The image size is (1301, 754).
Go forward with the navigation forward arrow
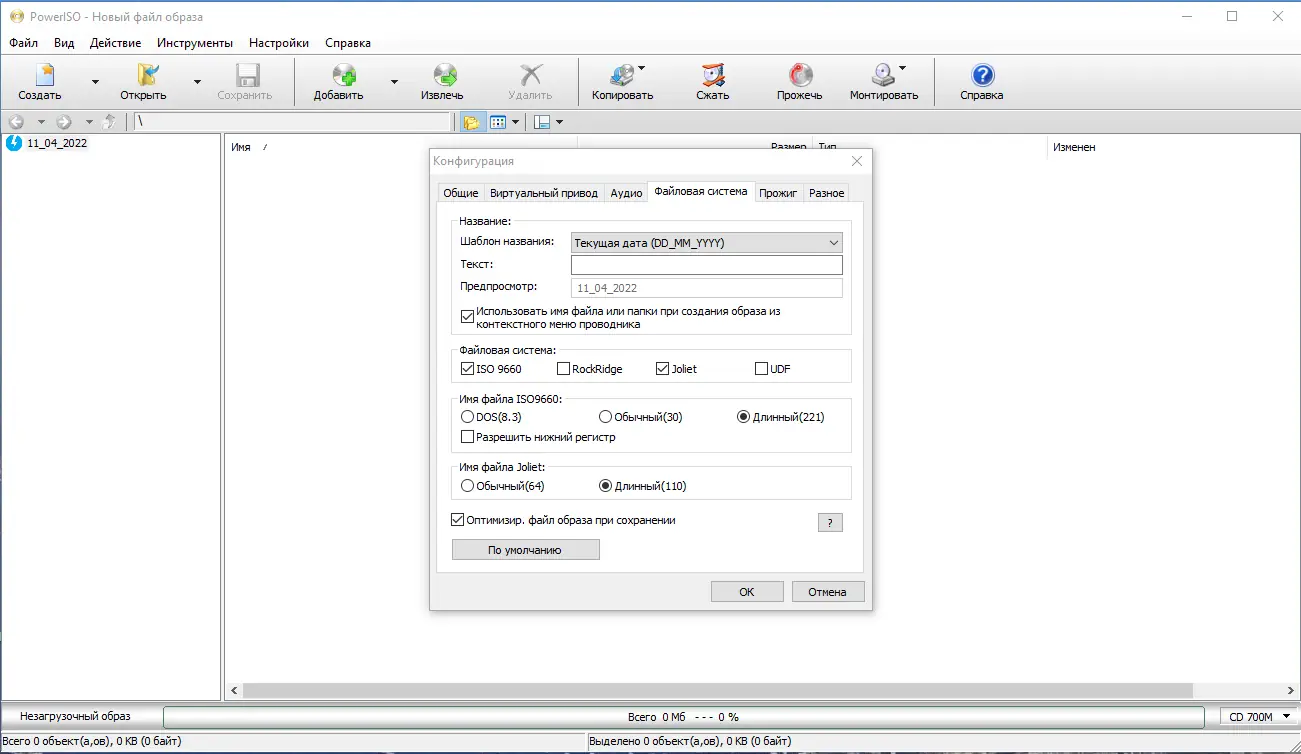(64, 122)
